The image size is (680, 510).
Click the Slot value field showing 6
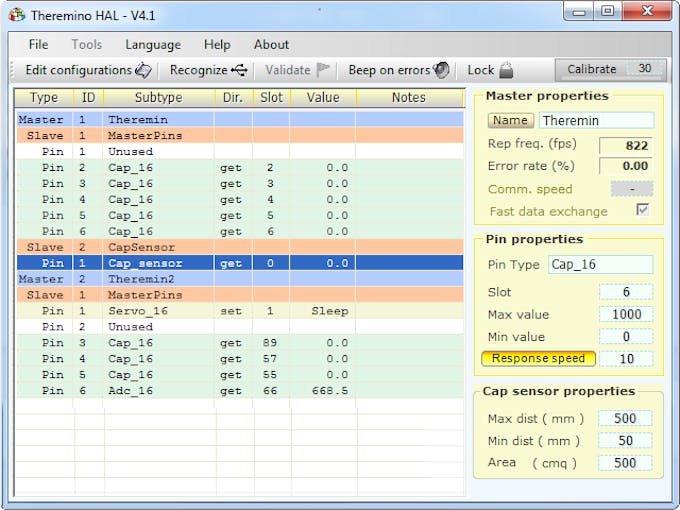(x=626, y=292)
